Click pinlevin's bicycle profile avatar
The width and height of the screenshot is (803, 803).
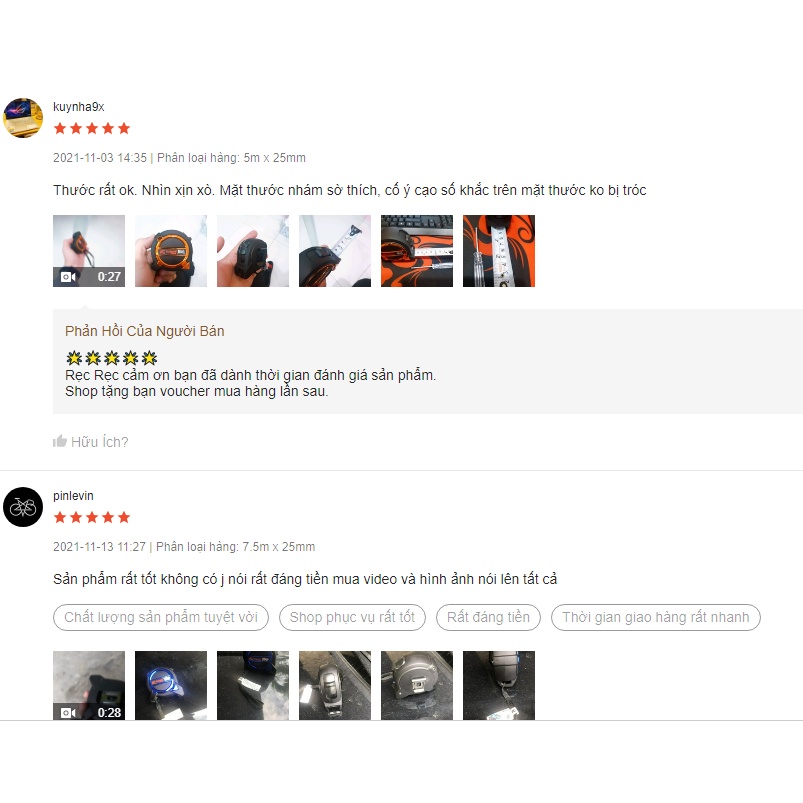(x=23, y=507)
